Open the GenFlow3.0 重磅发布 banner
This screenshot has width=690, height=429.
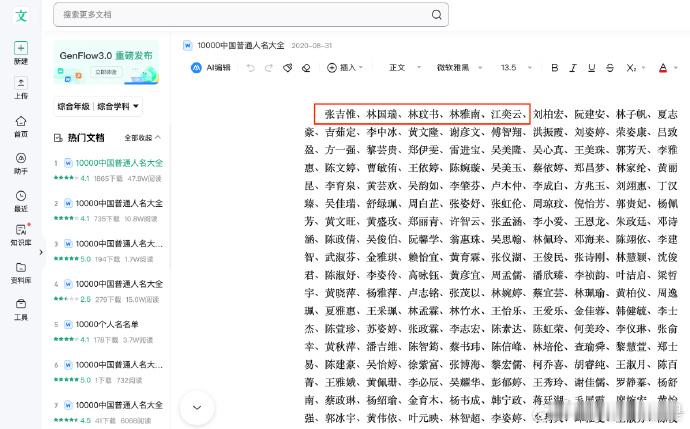[106, 62]
